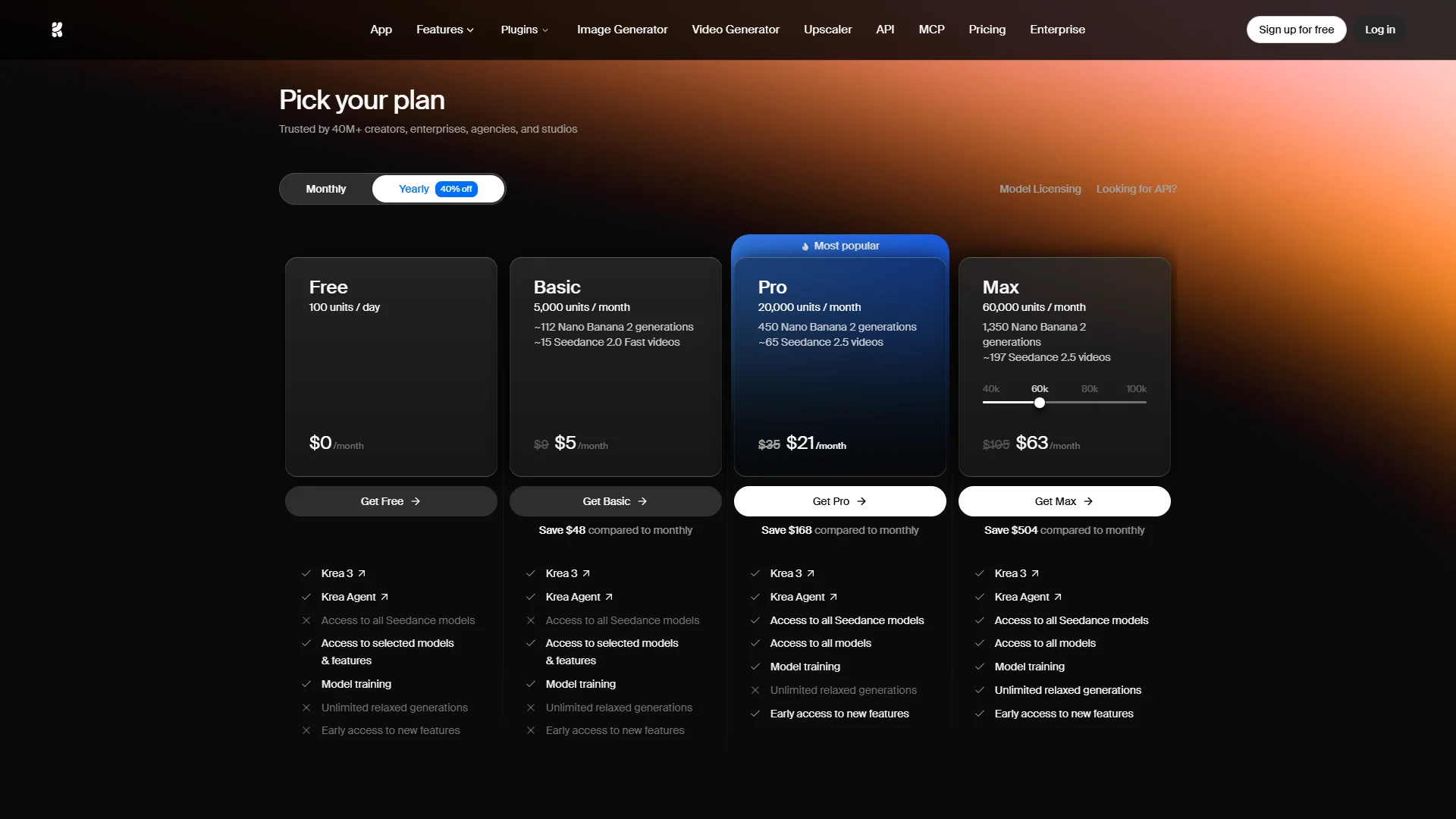Click the Pro plan card
Image resolution: width=1456 pixels, height=819 pixels.
click(x=839, y=367)
